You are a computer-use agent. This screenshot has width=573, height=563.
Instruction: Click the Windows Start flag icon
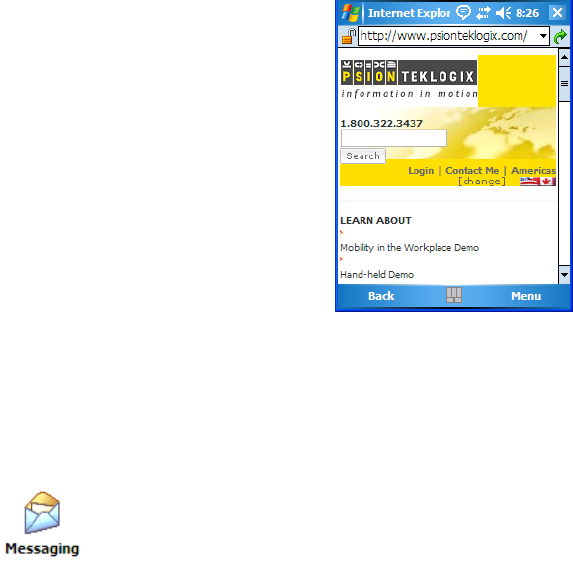coord(351,13)
